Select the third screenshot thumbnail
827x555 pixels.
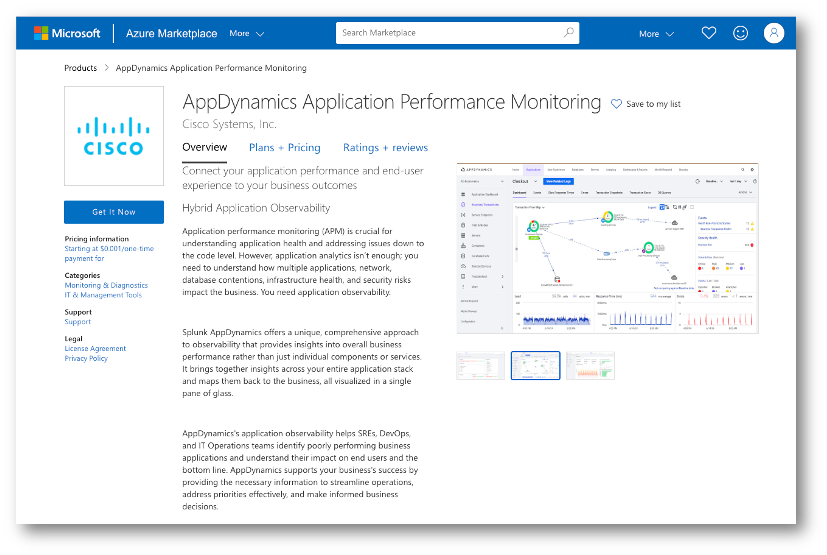pyautogui.click(x=590, y=366)
